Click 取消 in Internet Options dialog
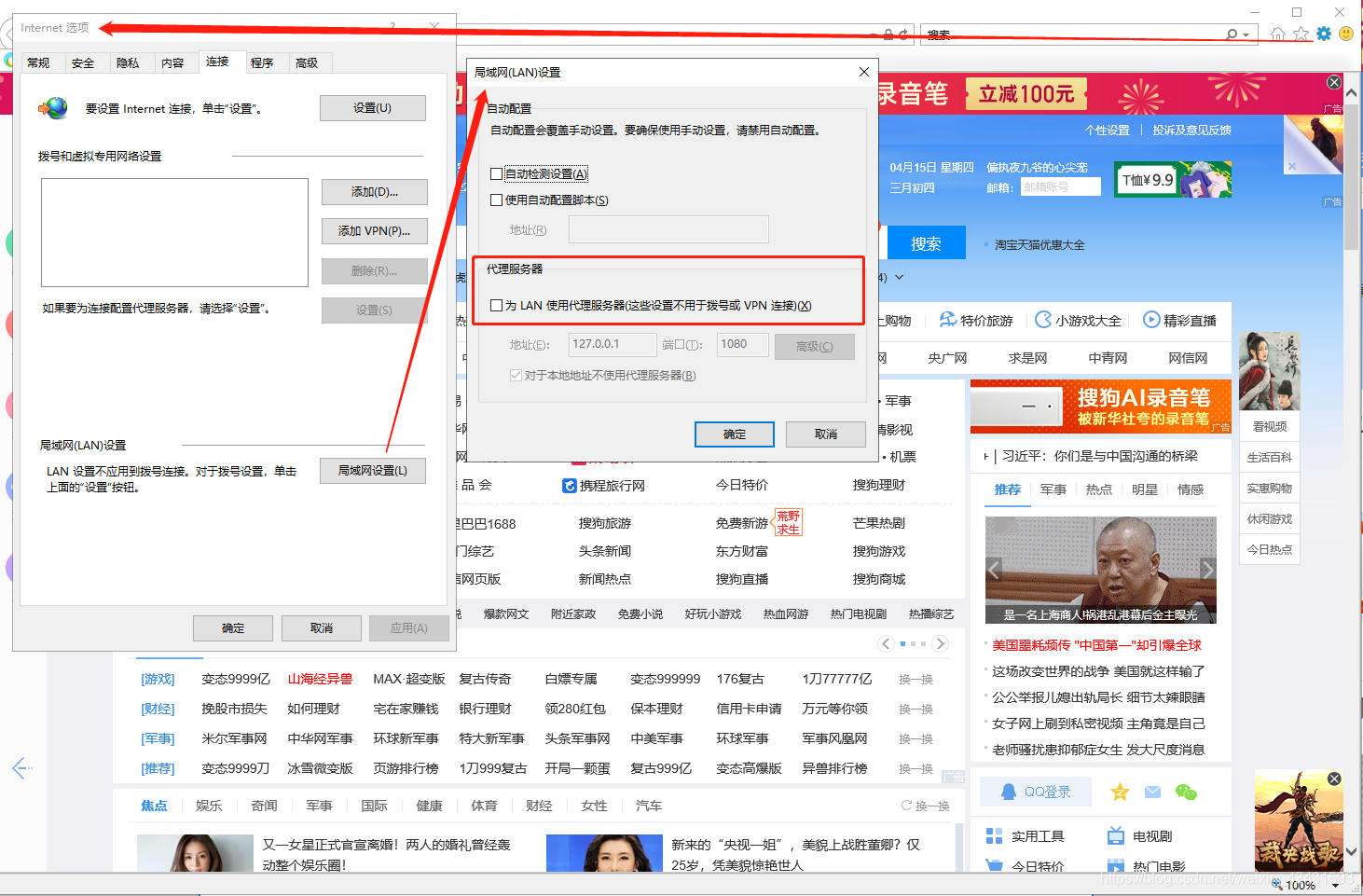Screen dimensions: 1363x896 coord(322,628)
